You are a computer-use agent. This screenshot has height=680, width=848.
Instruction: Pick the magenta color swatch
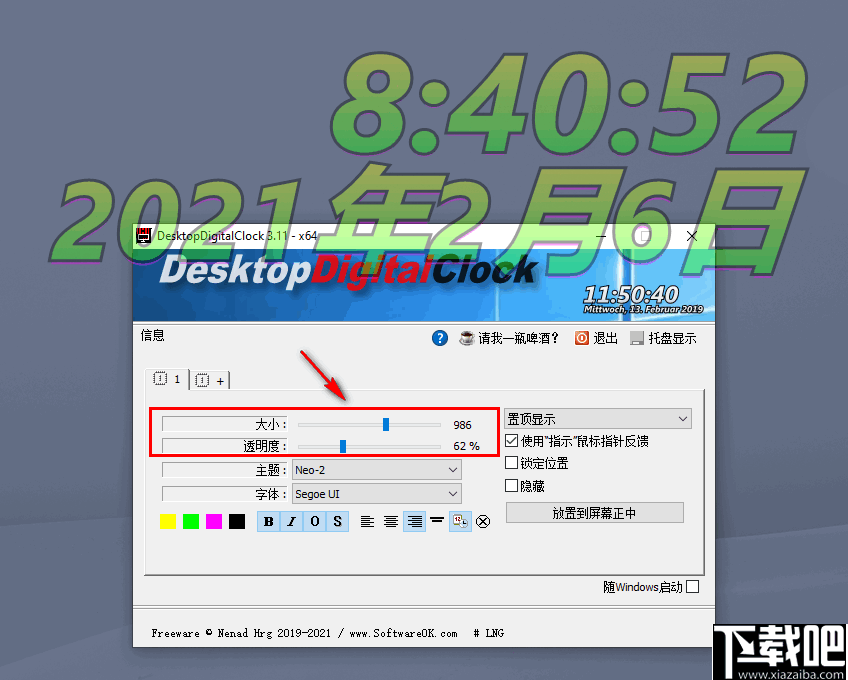[x=214, y=521]
